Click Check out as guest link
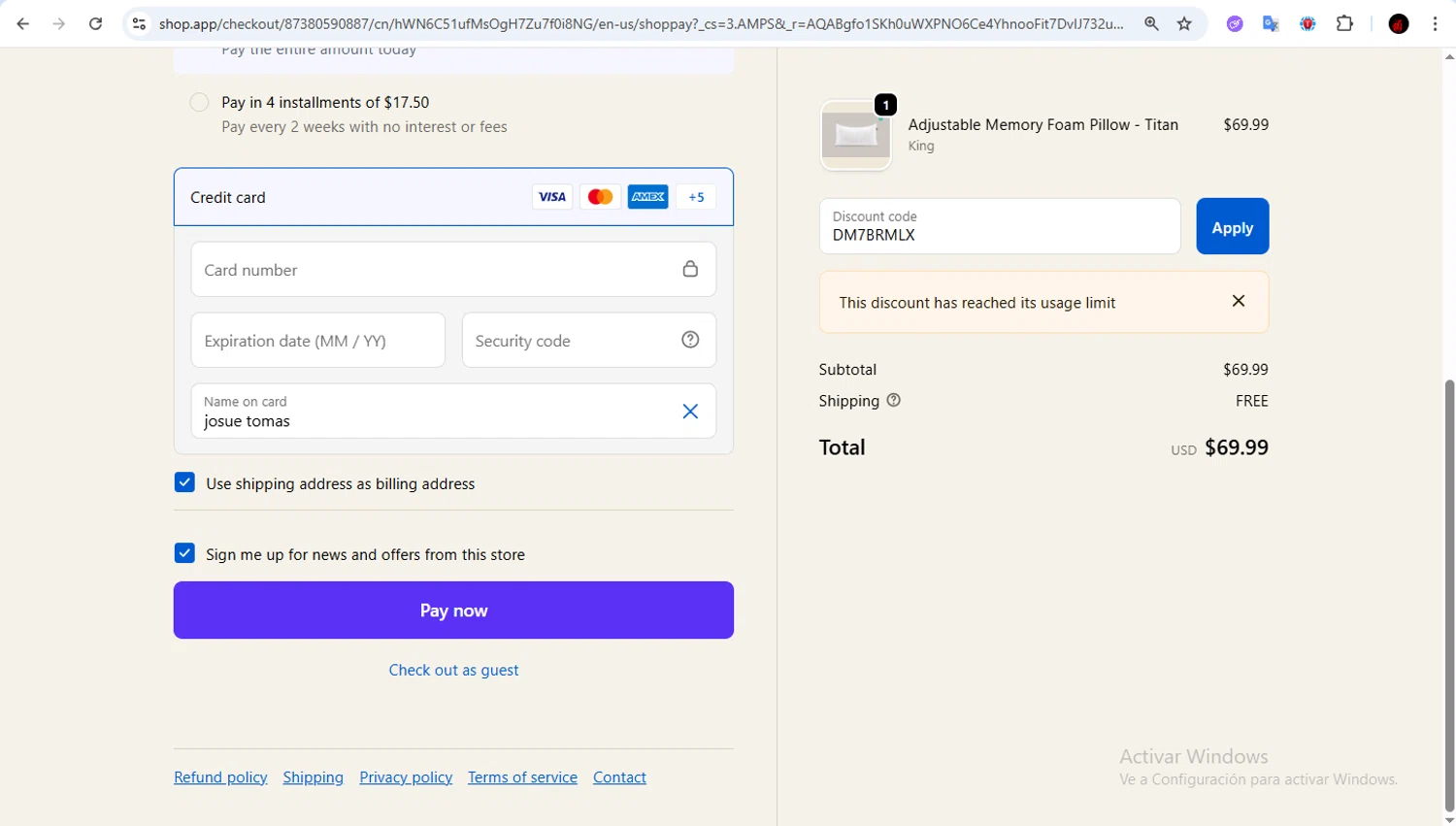1456x826 pixels. click(453, 670)
